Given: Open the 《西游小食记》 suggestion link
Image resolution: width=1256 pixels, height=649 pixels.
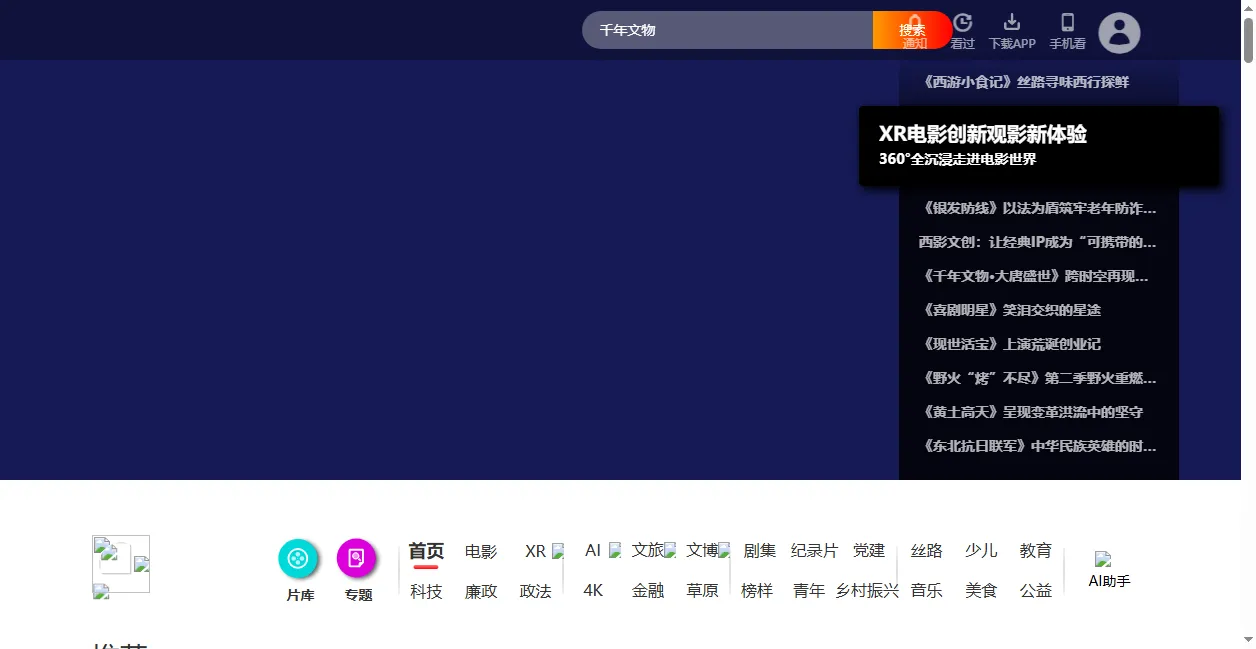Looking at the screenshot, I should tap(1027, 81).
